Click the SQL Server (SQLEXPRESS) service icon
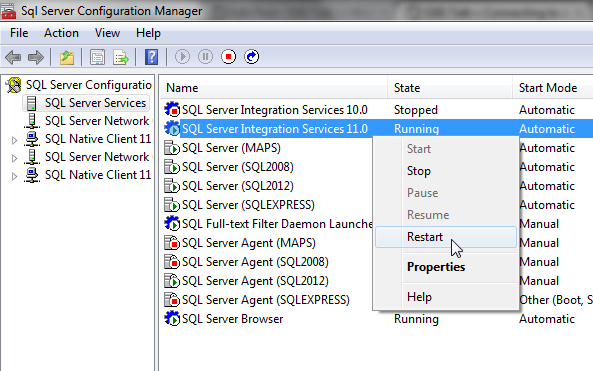593x371 pixels. tap(172, 205)
